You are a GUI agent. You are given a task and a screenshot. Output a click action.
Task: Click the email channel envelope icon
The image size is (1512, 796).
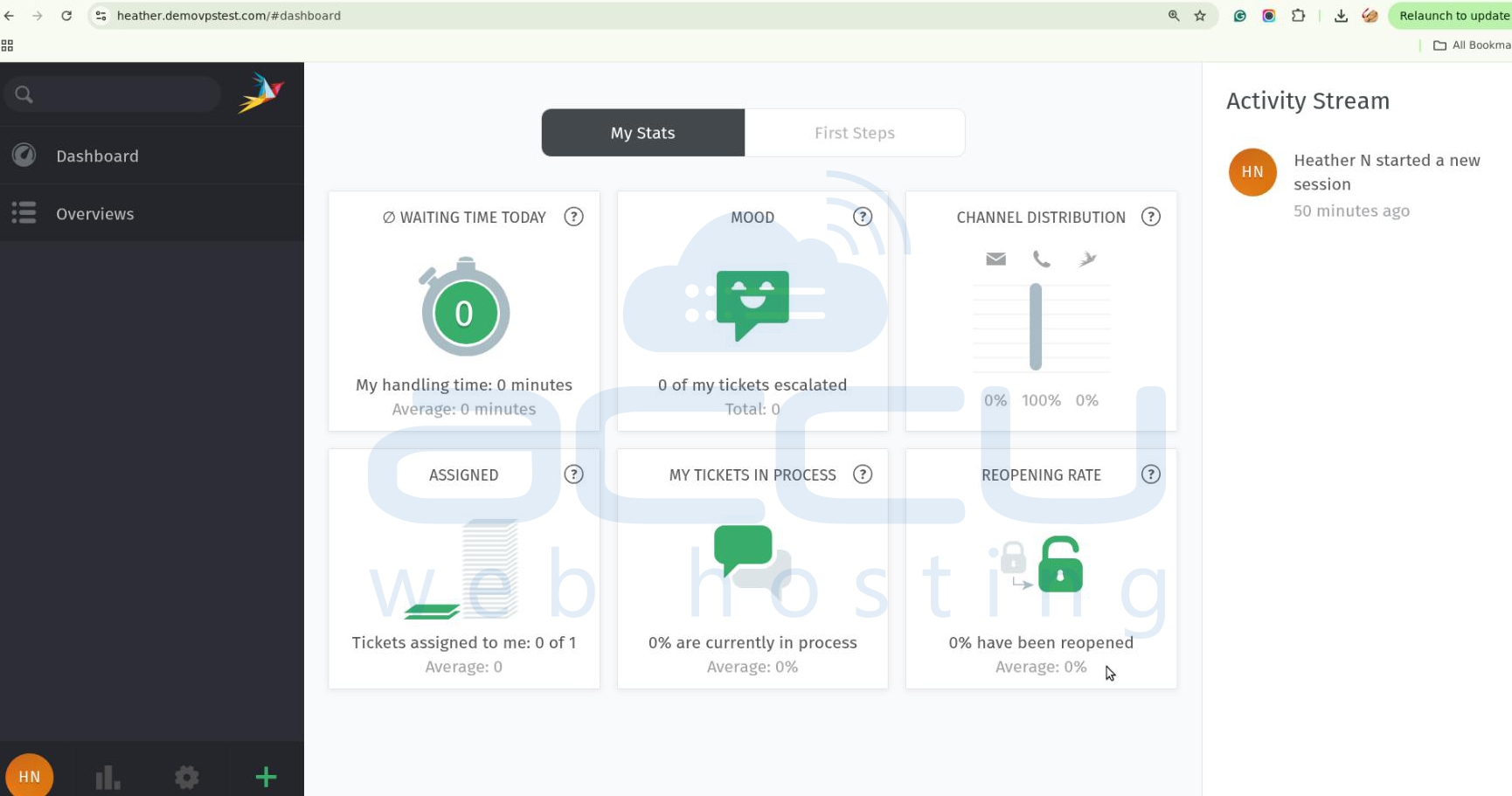point(995,259)
